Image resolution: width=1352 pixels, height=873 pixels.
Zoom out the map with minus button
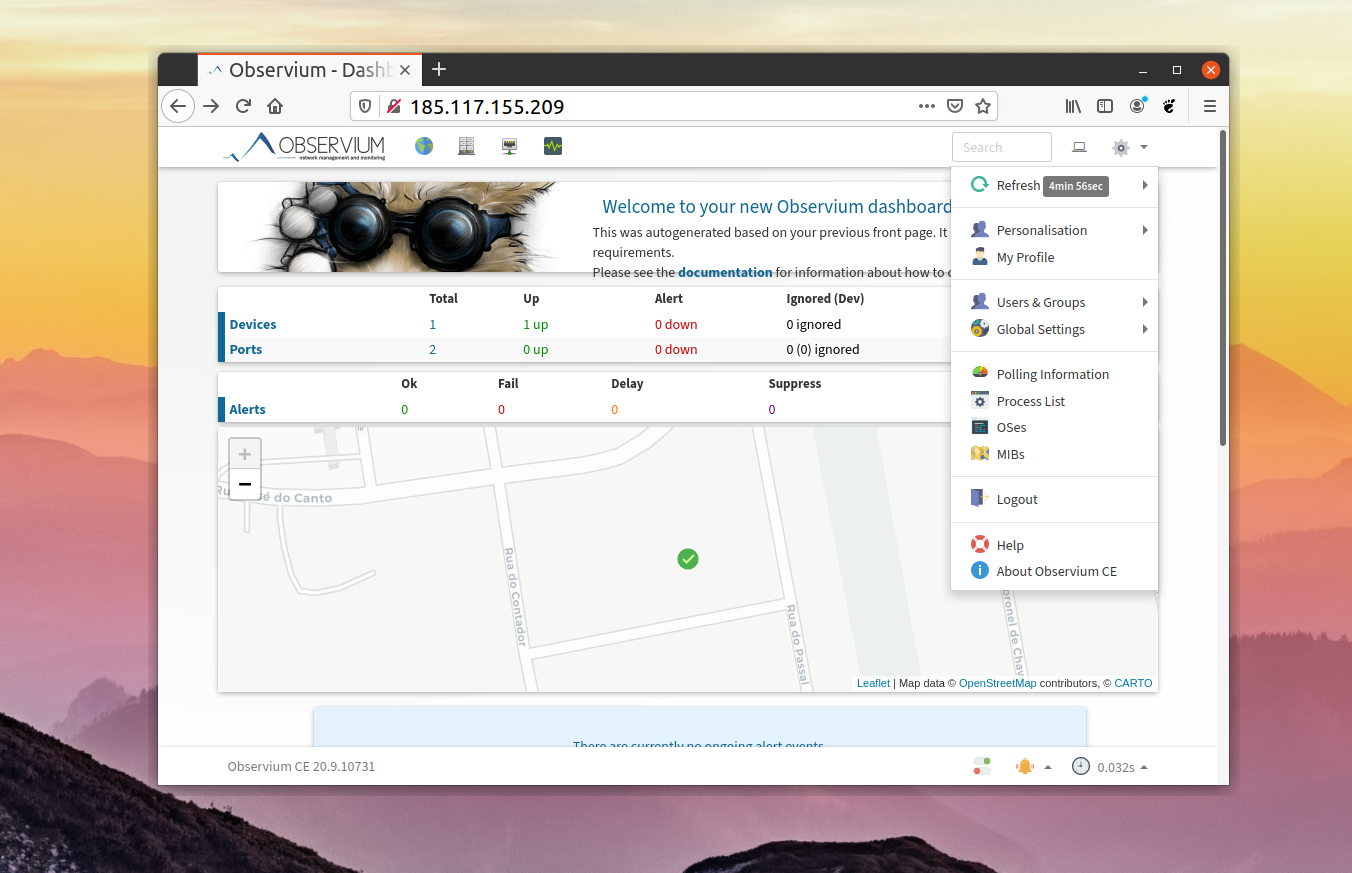(244, 484)
